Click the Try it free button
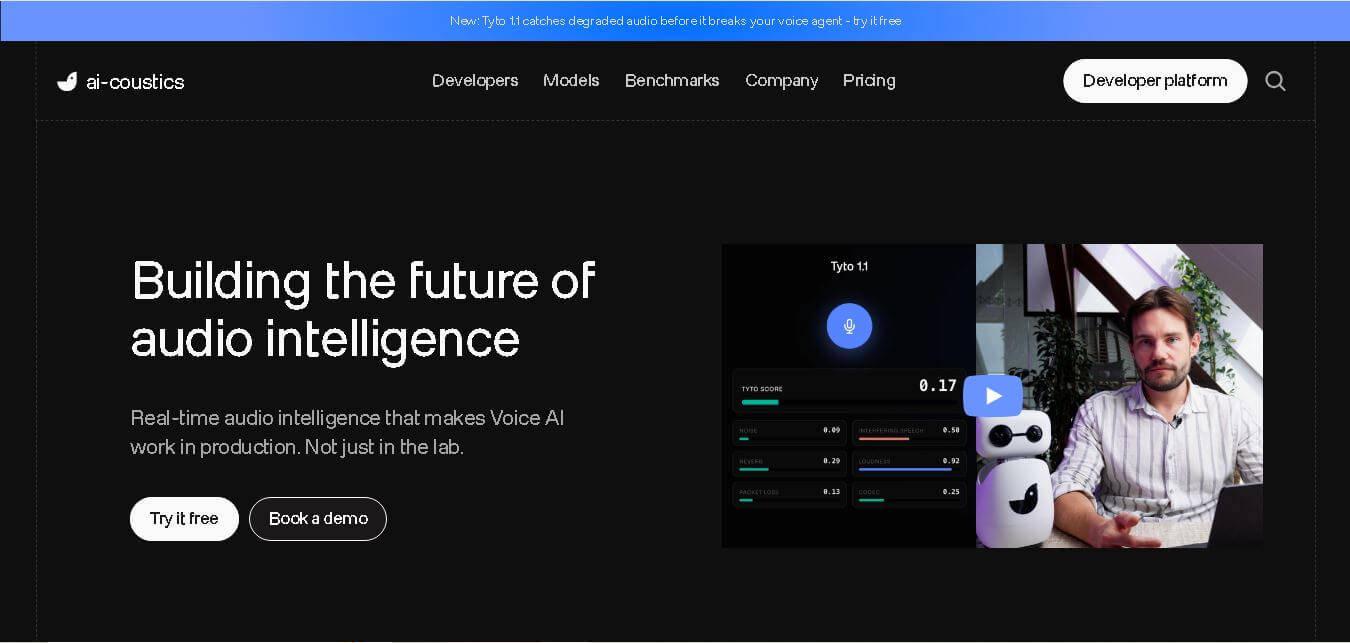 coord(184,519)
